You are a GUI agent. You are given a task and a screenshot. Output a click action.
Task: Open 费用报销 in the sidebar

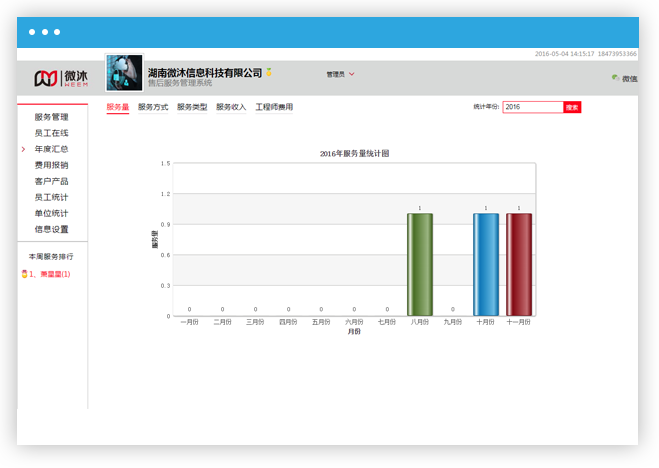[x=52, y=165]
